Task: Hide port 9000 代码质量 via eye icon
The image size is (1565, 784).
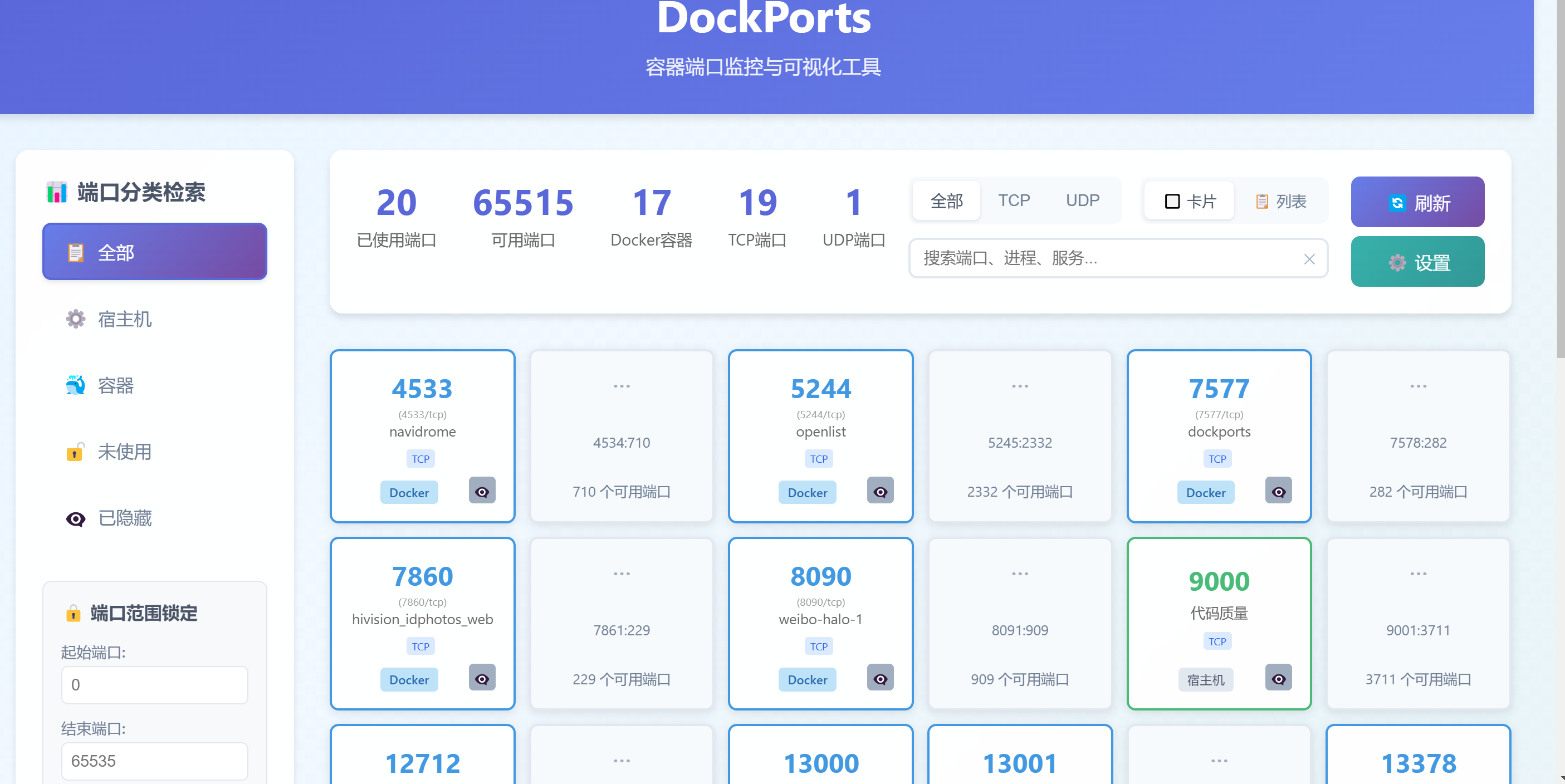Action: pyautogui.click(x=1278, y=678)
